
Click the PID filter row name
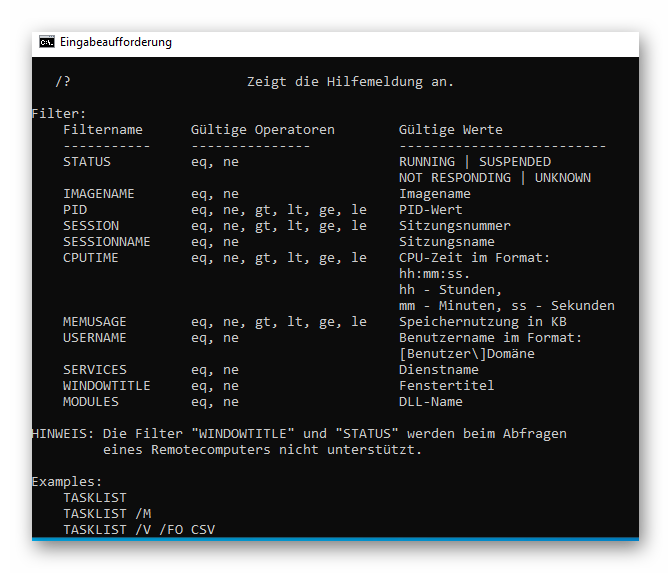tap(75, 210)
